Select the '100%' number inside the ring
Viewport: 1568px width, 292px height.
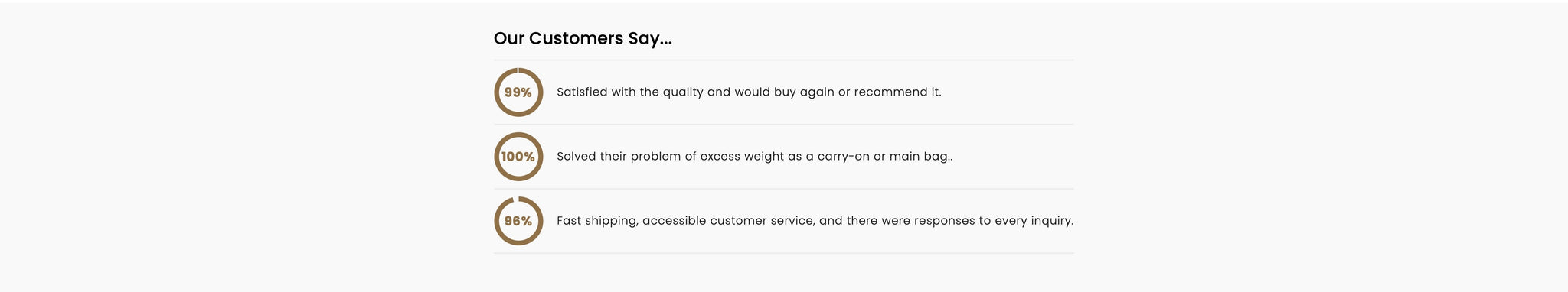point(518,157)
